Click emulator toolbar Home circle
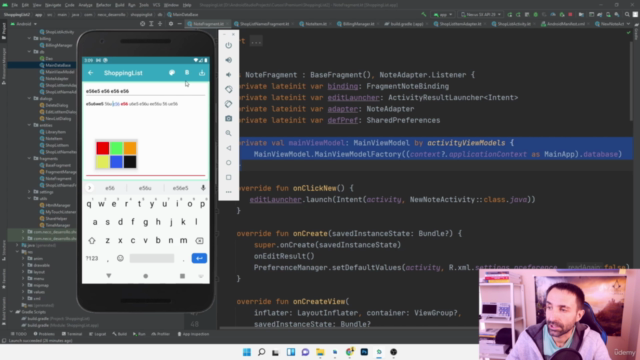Viewport: 640px width, 360px height. click(x=229, y=162)
